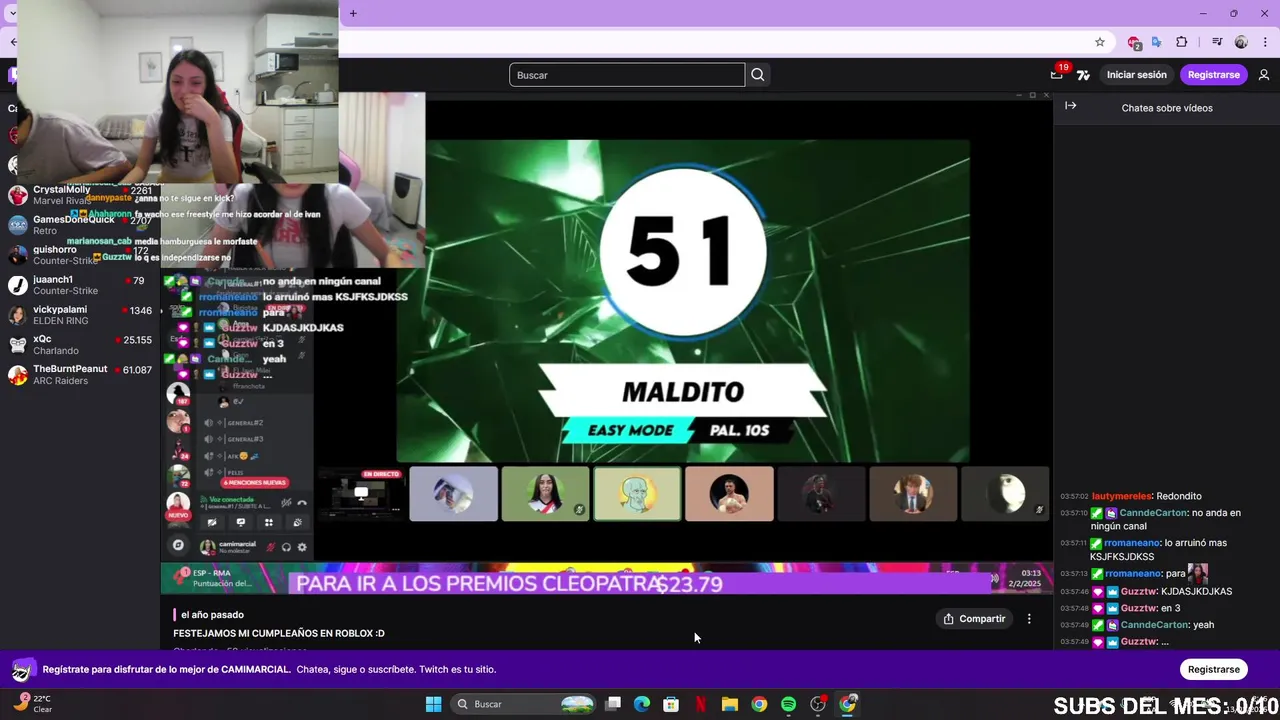This screenshot has width=1280, height=720.
Task: Open the GamesDoneQuick channel in sidebar
Action: click(80, 225)
